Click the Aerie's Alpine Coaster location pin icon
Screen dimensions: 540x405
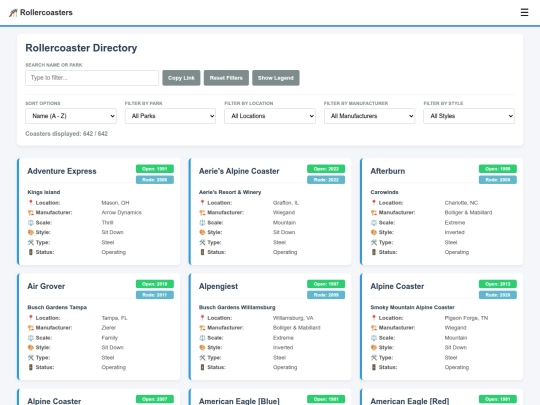[202, 202]
